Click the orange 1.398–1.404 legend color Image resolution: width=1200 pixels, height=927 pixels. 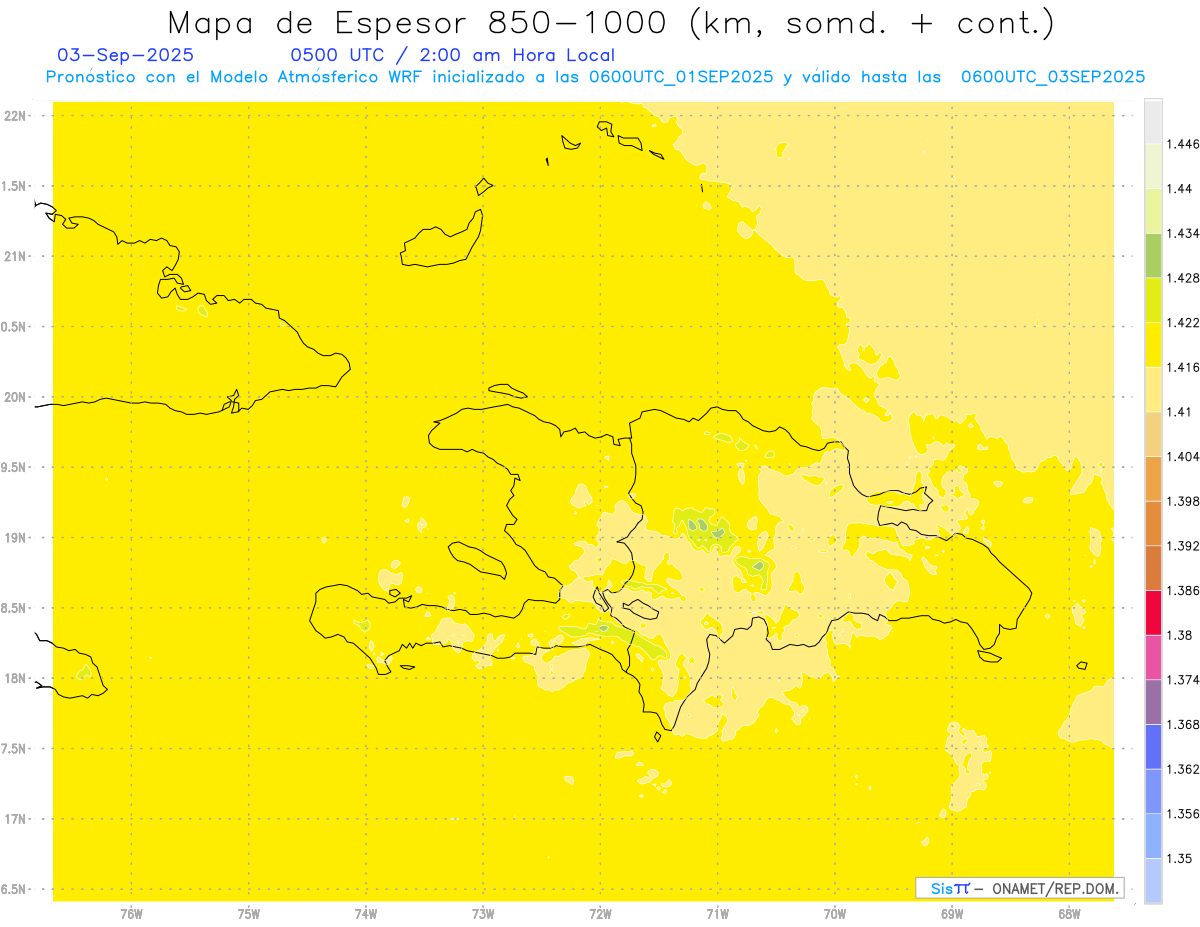tap(1154, 478)
